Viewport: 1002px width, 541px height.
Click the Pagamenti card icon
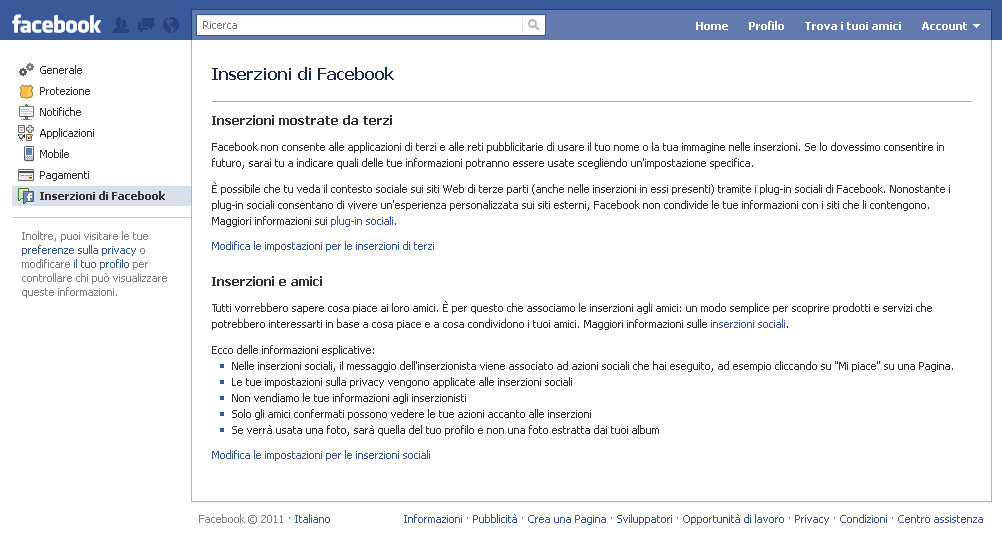26,175
